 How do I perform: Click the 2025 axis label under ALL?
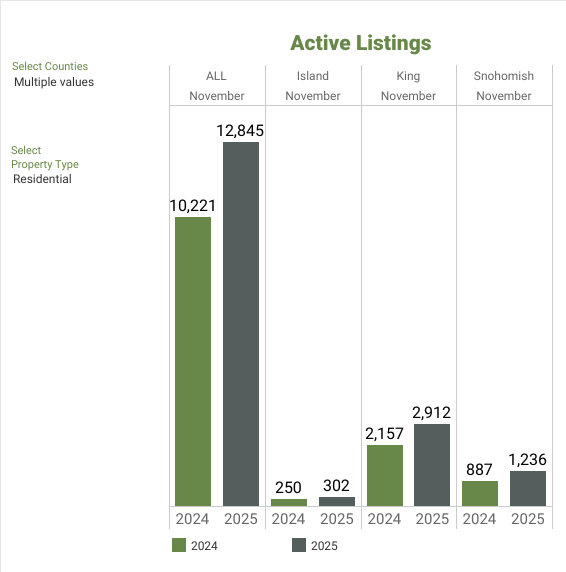tap(241, 519)
